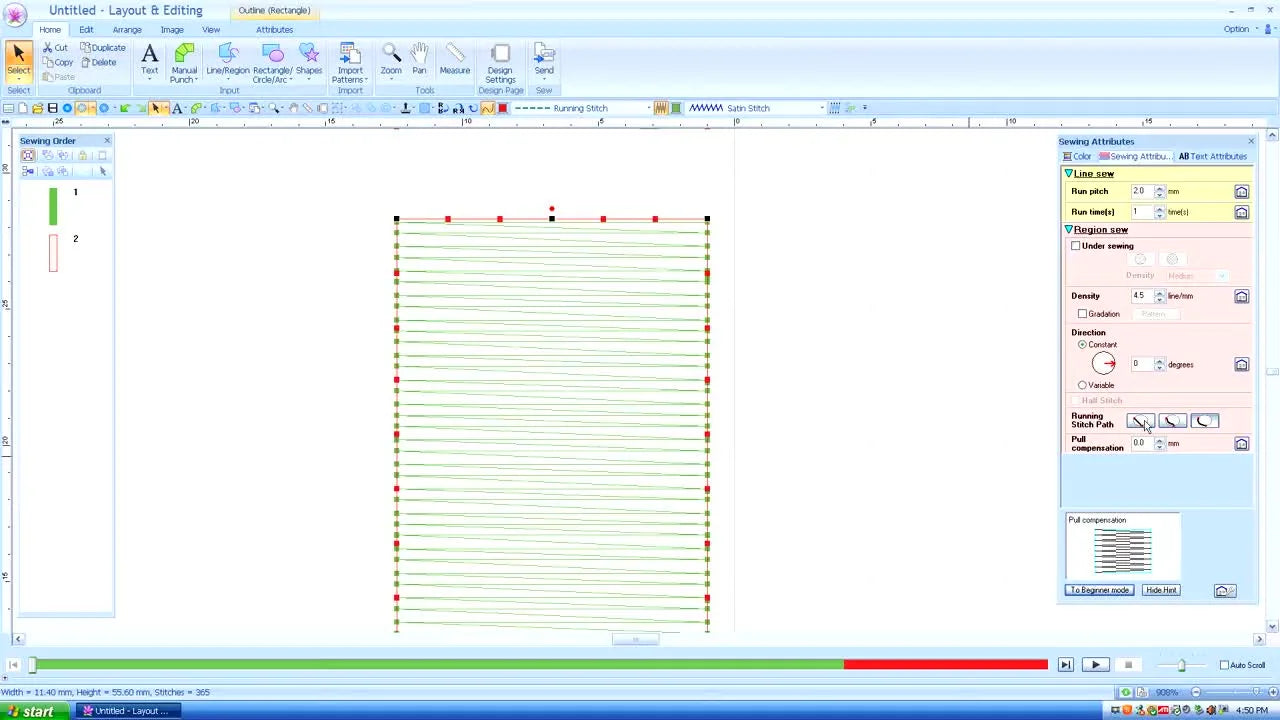Image resolution: width=1280 pixels, height=720 pixels.
Task: Collapse the Line sew section
Action: click(x=1069, y=174)
